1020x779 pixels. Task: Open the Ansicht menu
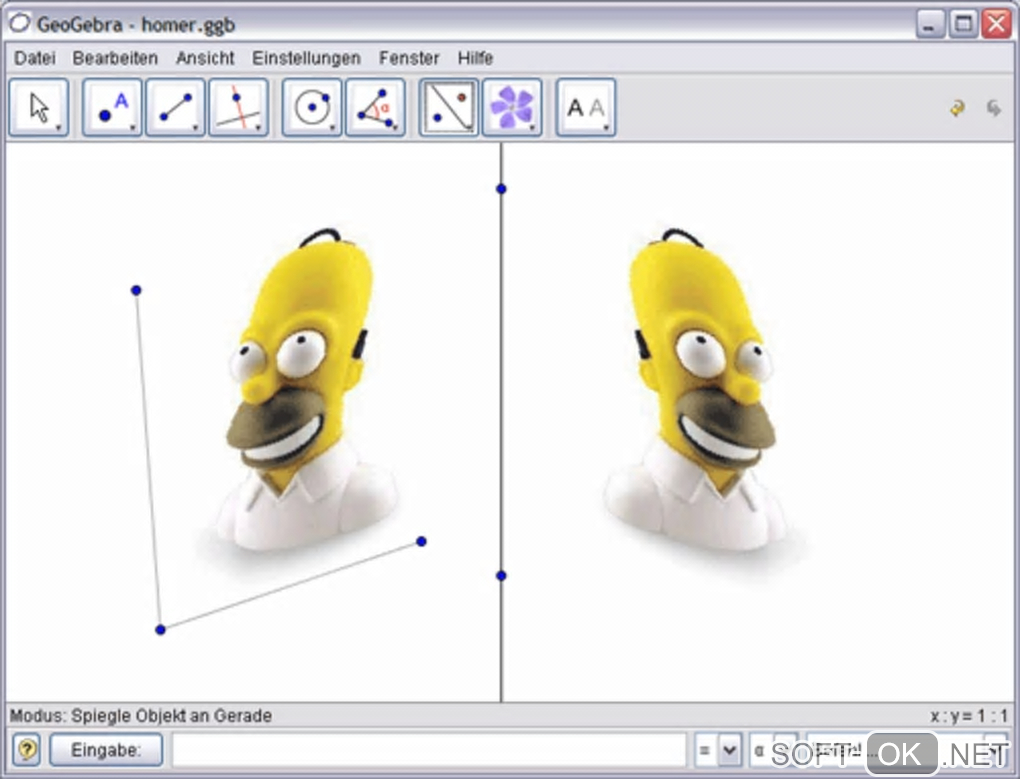point(205,58)
